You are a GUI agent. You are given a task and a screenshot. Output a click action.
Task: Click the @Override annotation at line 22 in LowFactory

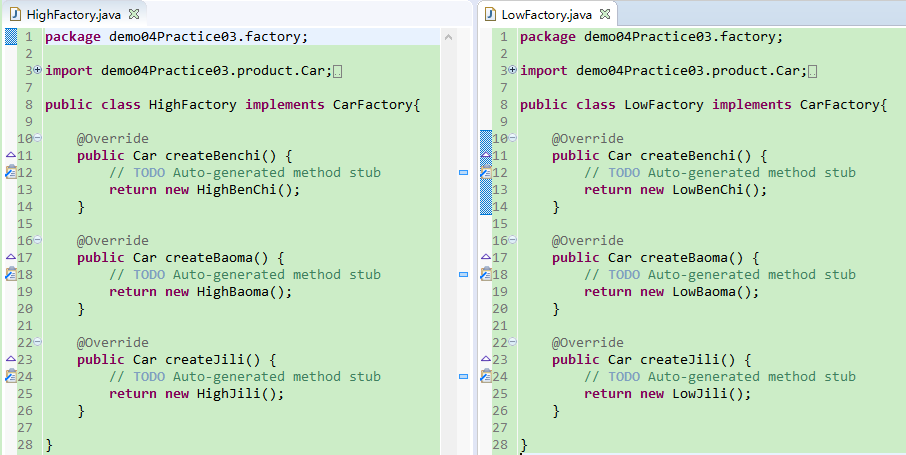click(x=588, y=342)
